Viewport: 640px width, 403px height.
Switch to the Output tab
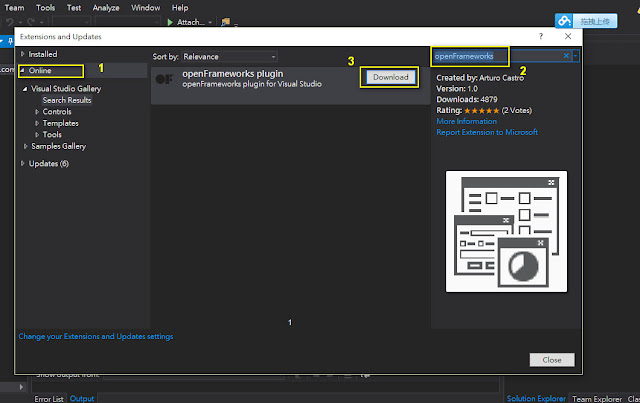pos(82,399)
